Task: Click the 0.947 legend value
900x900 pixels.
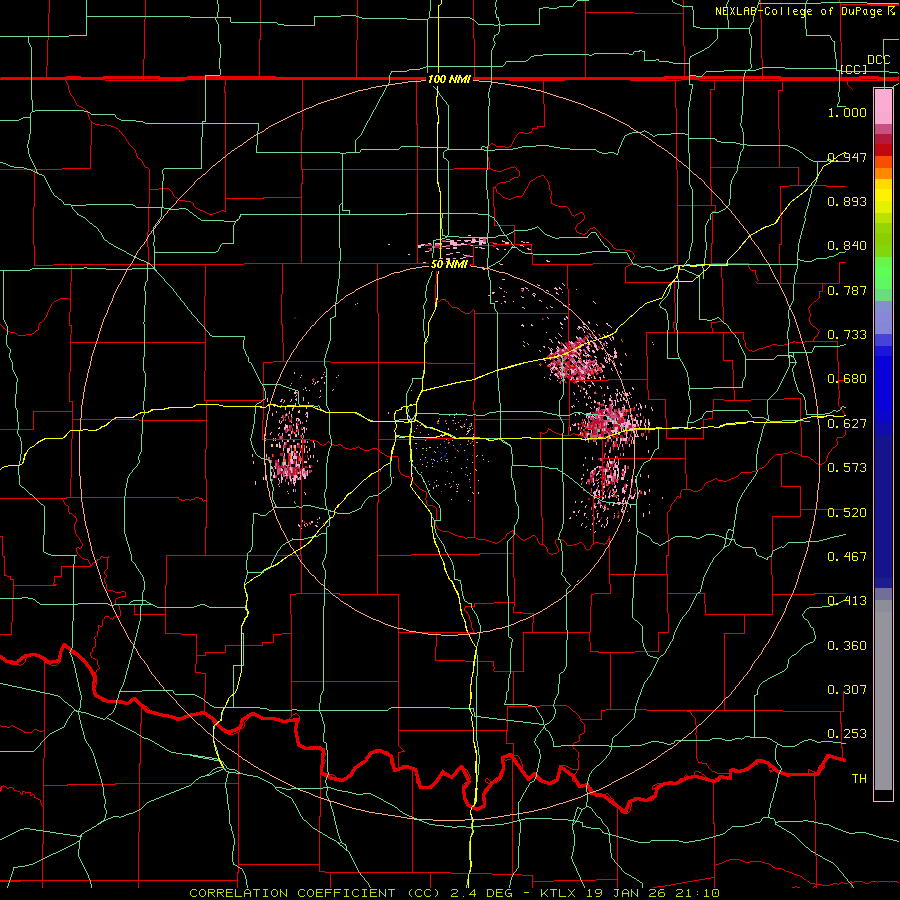Action: (x=847, y=157)
